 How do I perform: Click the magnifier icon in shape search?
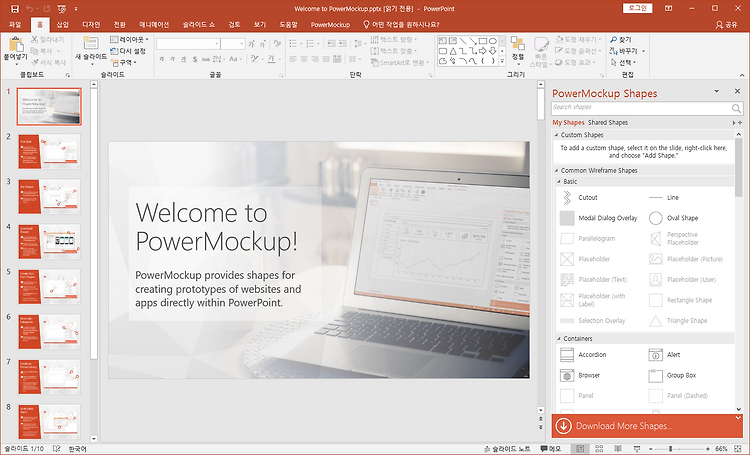(736, 108)
